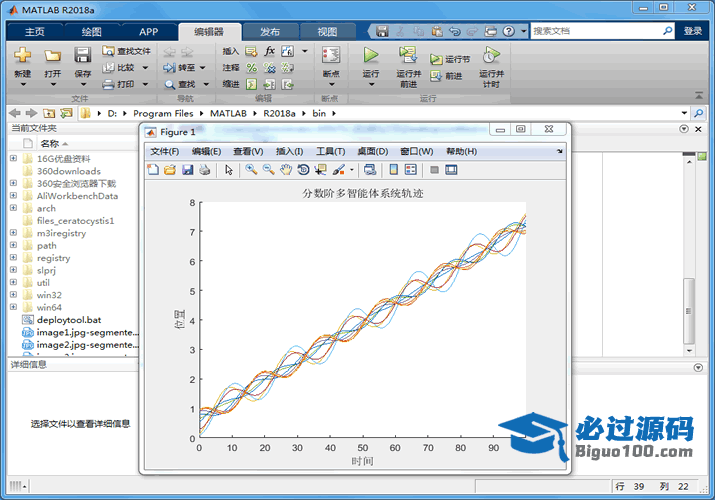Select the Rotate 3D tool in Figure 1
Viewport: 715px width, 500px height.
pyautogui.click(x=303, y=170)
